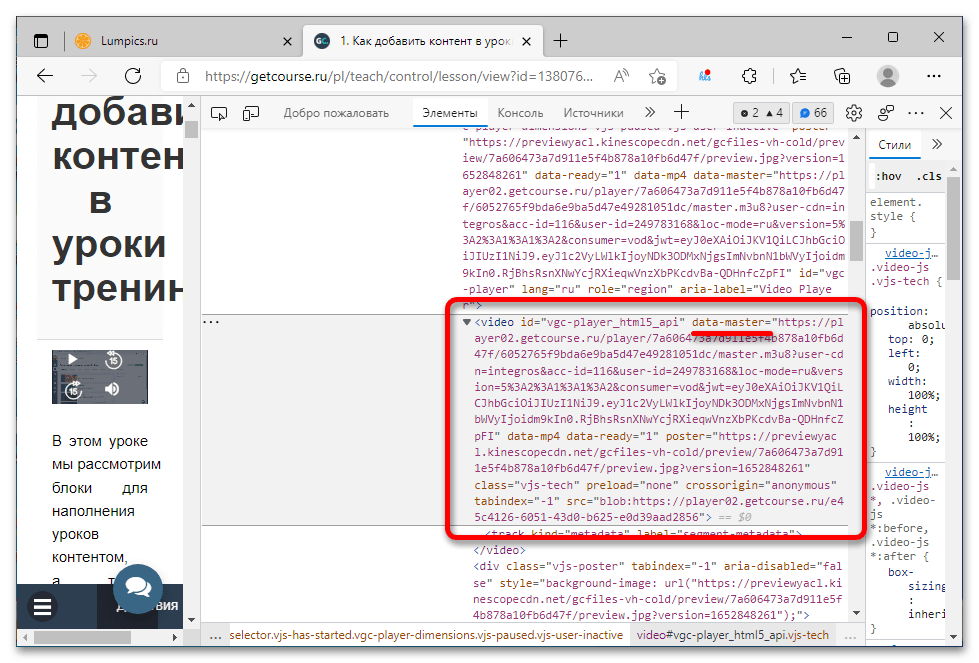Image resolution: width=979 pixels, height=663 pixels.
Task: Open the feedback icon in DevTools
Action: click(885, 113)
